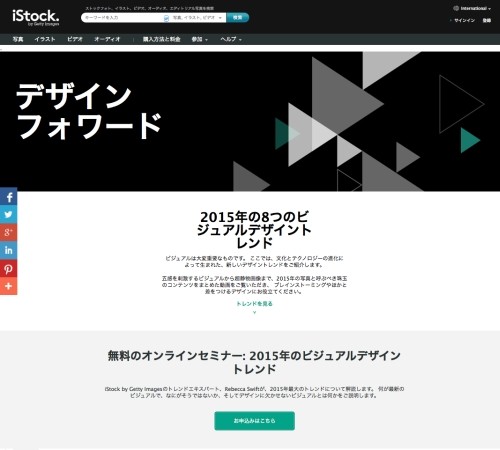Click the green search button
The width and height of the screenshot is (500, 450).
point(237,18)
